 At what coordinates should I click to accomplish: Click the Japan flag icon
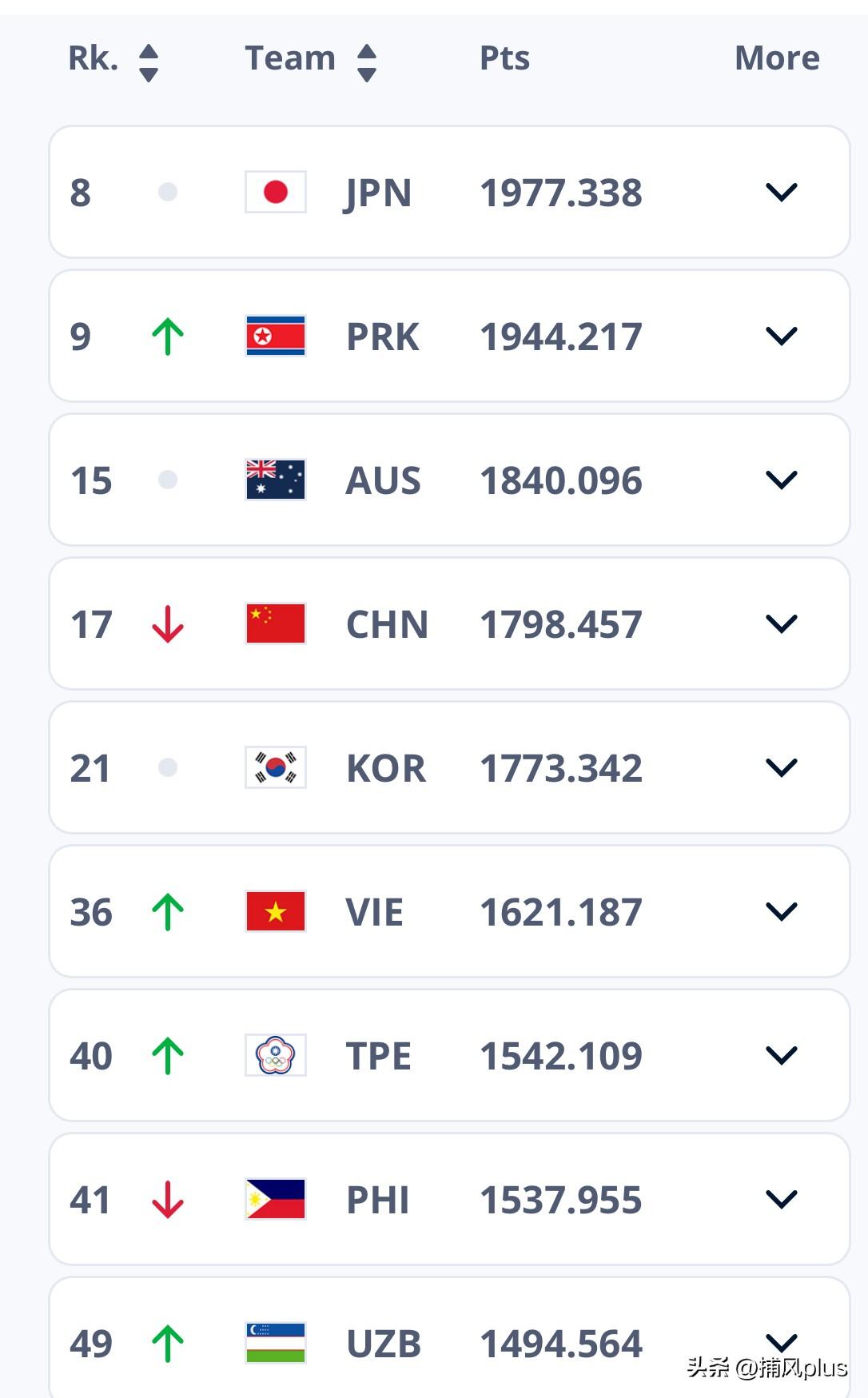275,192
